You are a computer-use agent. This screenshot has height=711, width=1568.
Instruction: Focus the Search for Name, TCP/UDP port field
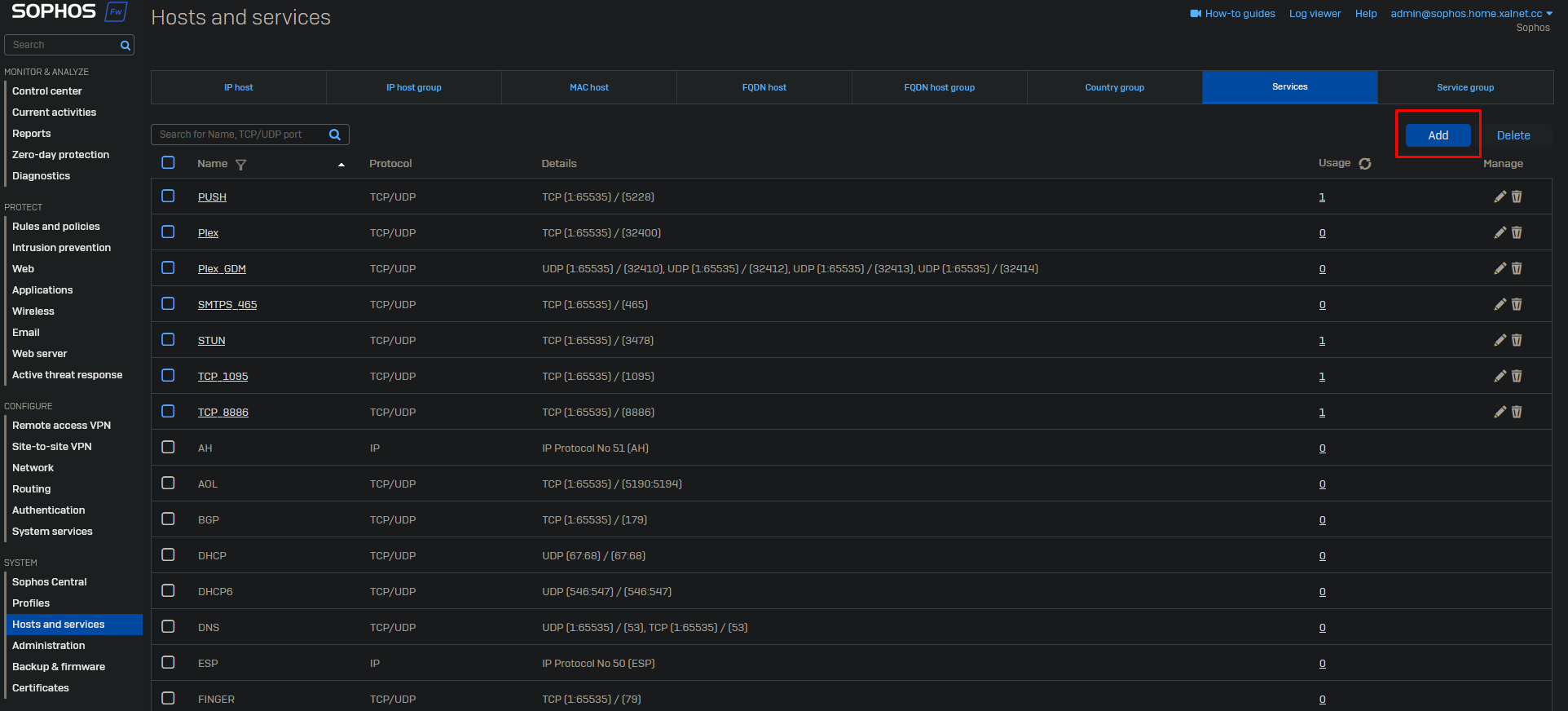click(x=240, y=135)
